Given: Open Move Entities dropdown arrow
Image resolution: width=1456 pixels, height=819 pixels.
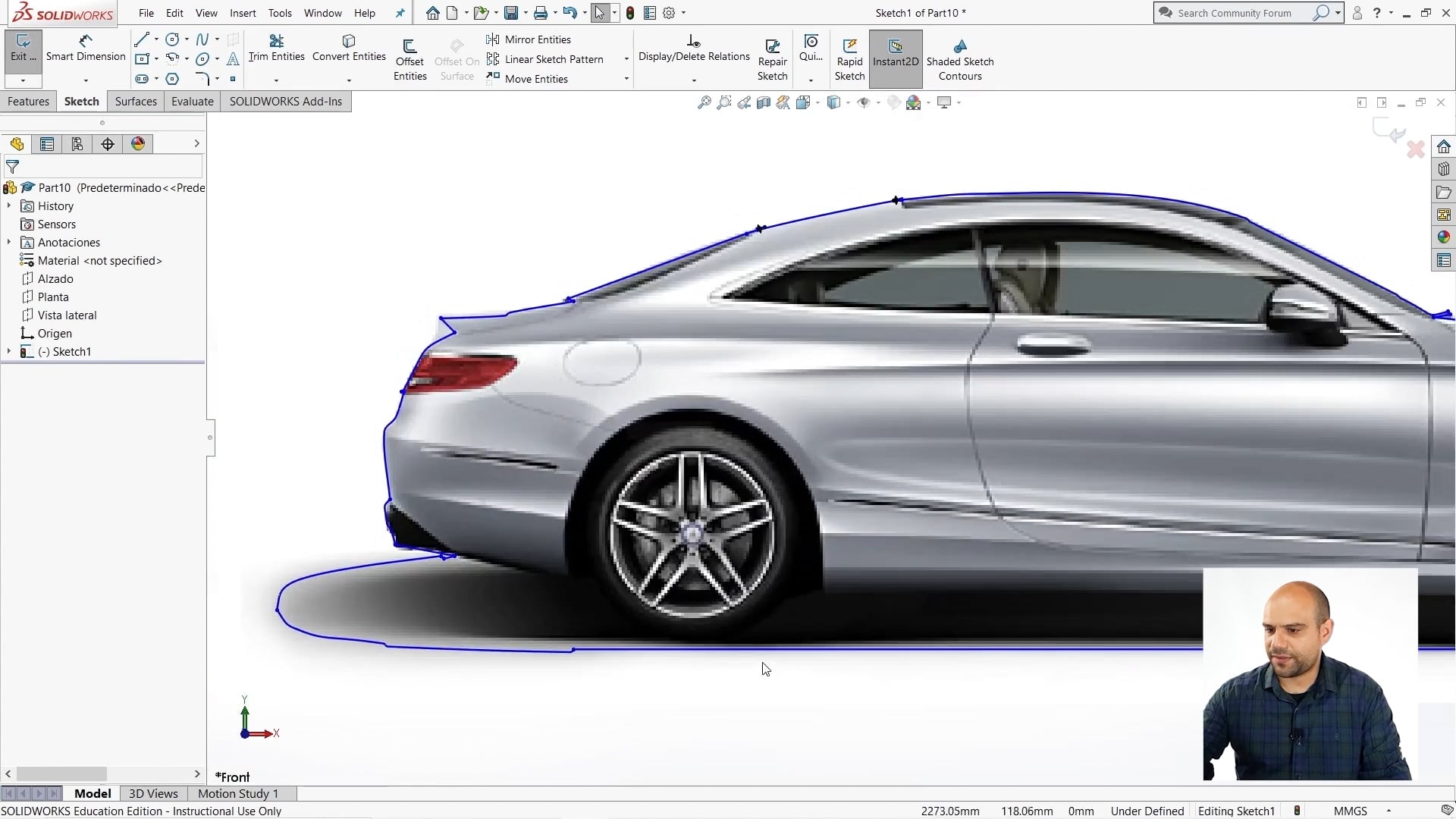Looking at the screenshot, I should (x=626, y=79).
